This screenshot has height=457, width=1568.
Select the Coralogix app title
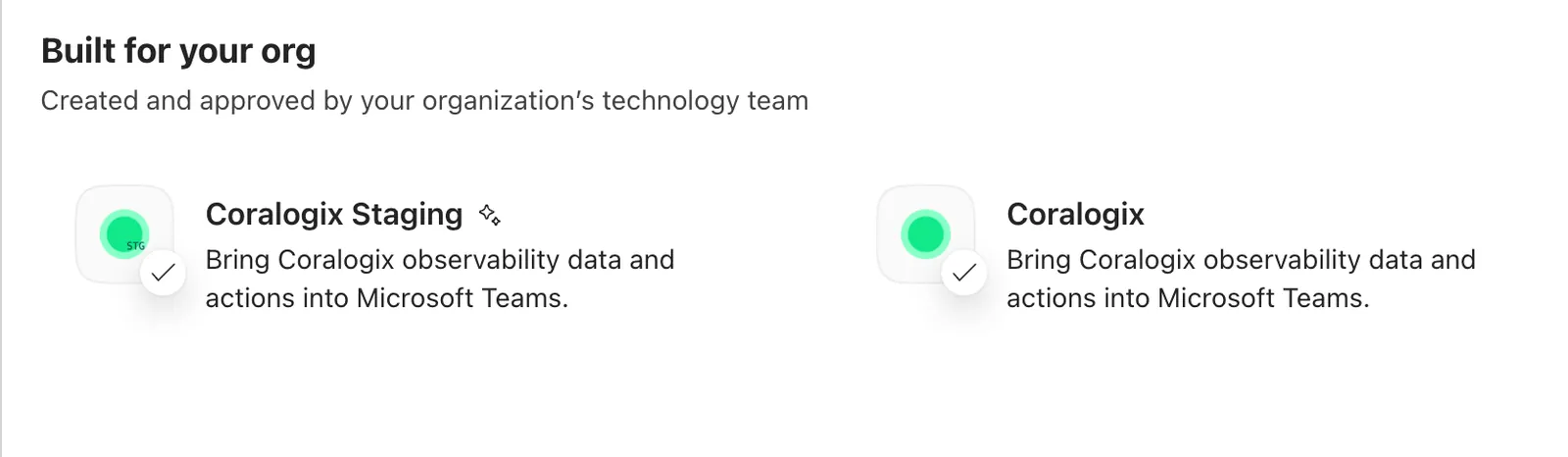point(1075,214)
